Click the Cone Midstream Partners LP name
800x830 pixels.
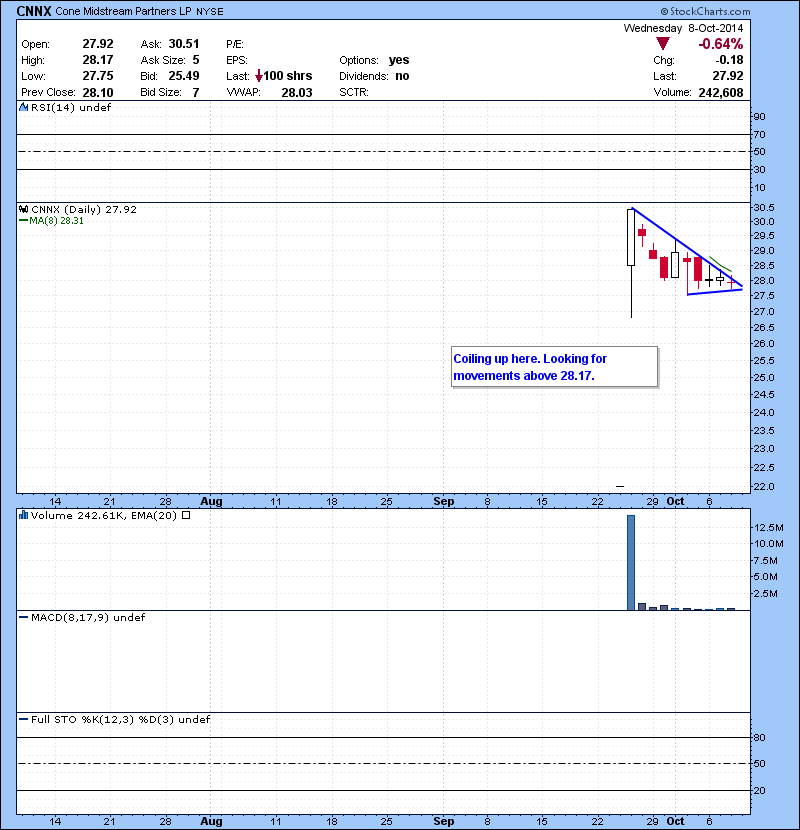coord(123,11)
